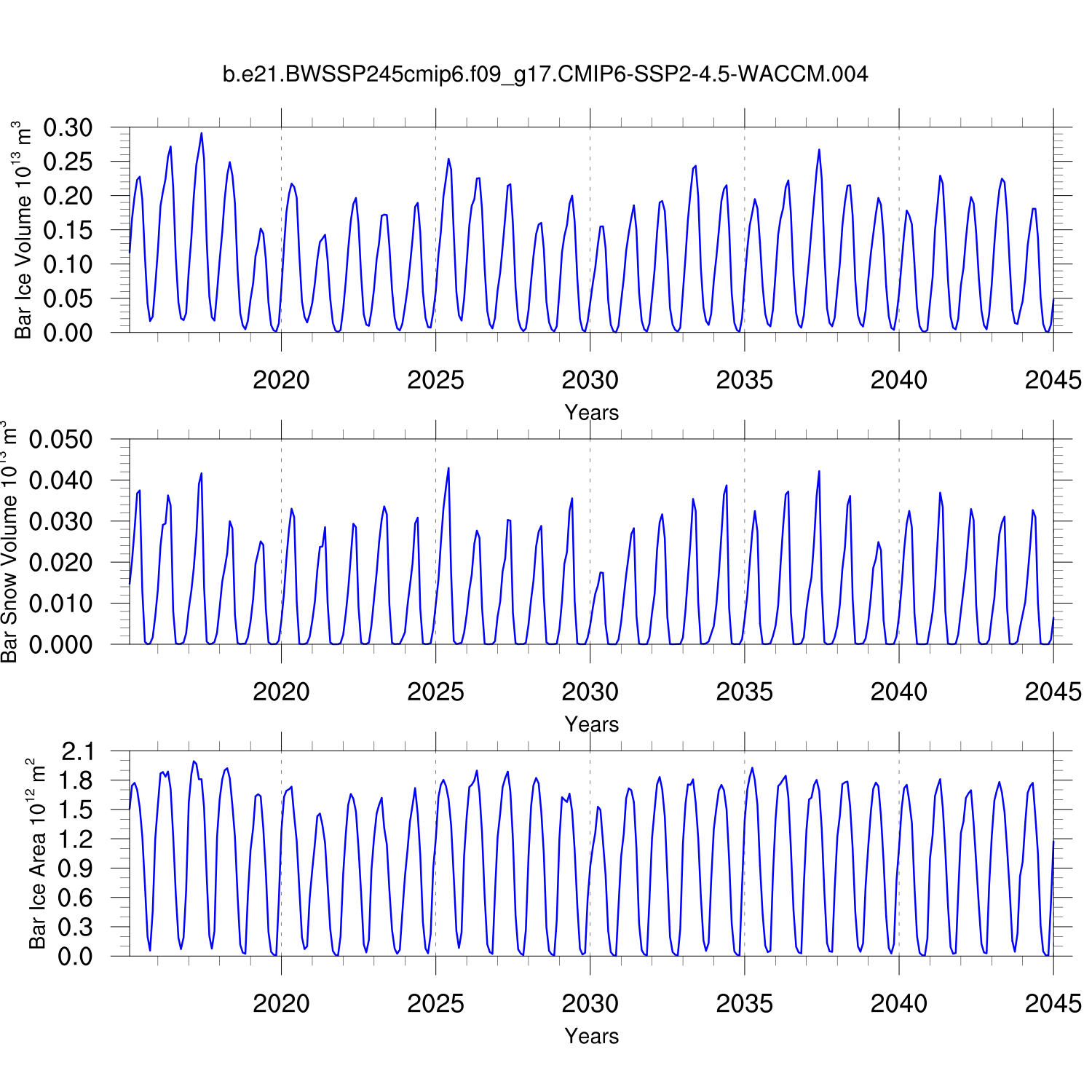Viewport: 1092px width, 1092px height.
Task: Click the 2045 tick label on the ice volume plot
Action: pos(1053,380)
